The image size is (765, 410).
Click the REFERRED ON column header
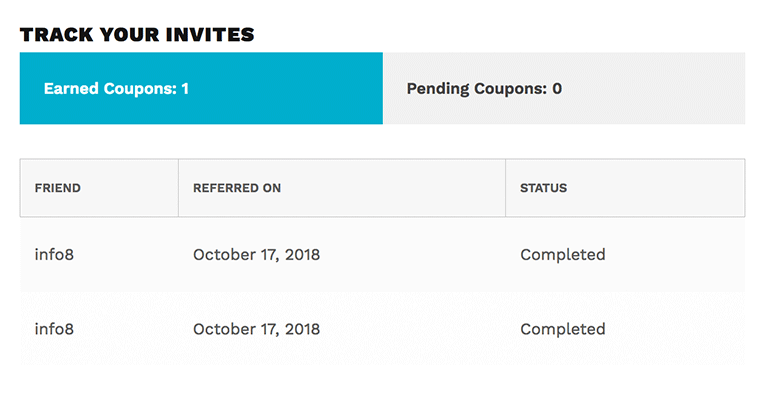click(x=237, y=188)
